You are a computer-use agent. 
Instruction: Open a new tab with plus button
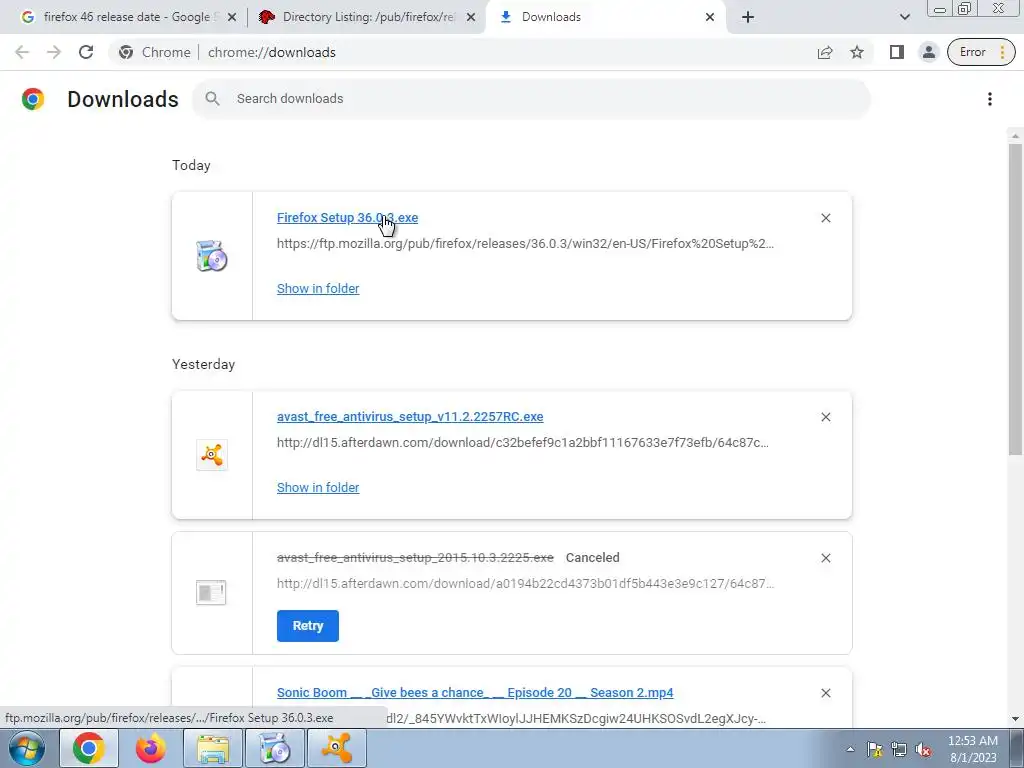[x=748, y=17]
